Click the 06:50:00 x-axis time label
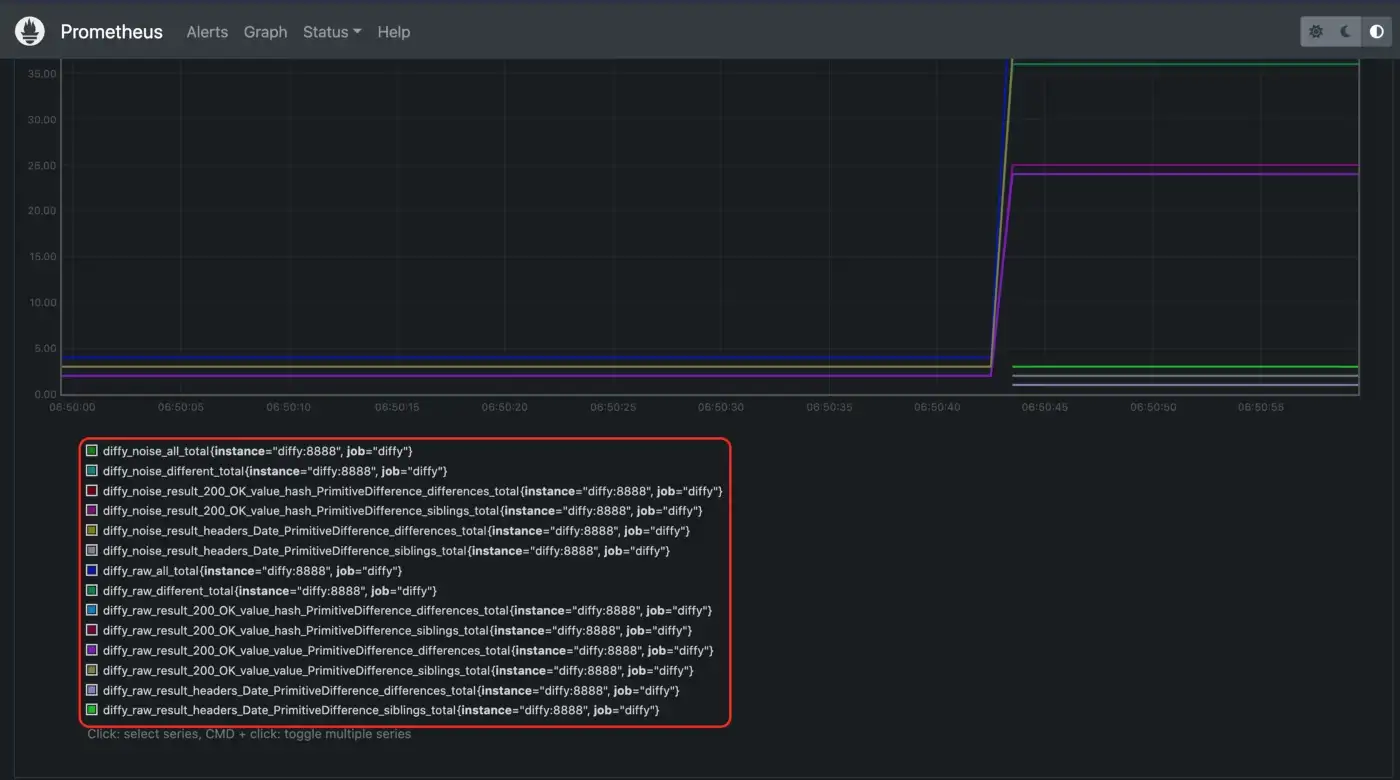This screenshot has width=1400, height=780. coord(72,408)
